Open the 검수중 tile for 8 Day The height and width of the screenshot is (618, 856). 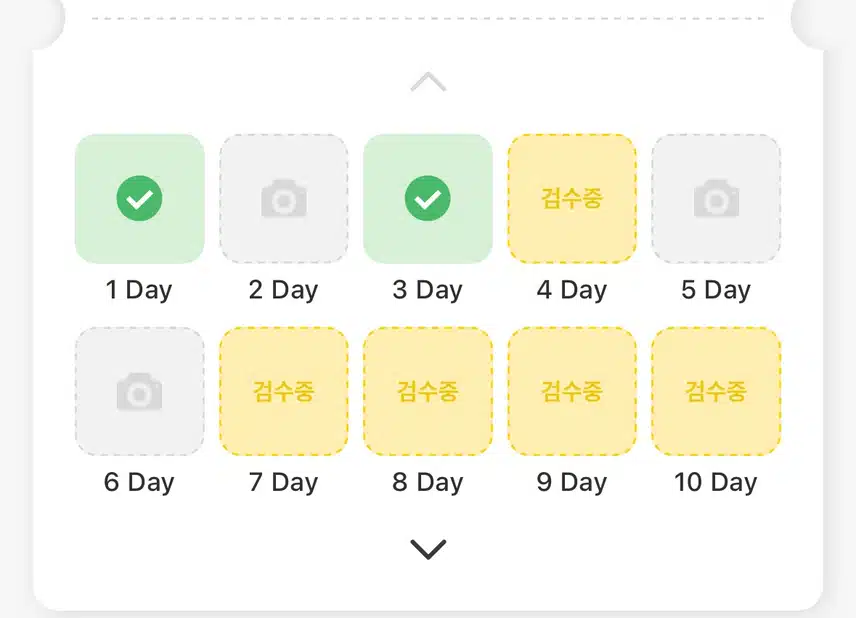pos(428,391)
